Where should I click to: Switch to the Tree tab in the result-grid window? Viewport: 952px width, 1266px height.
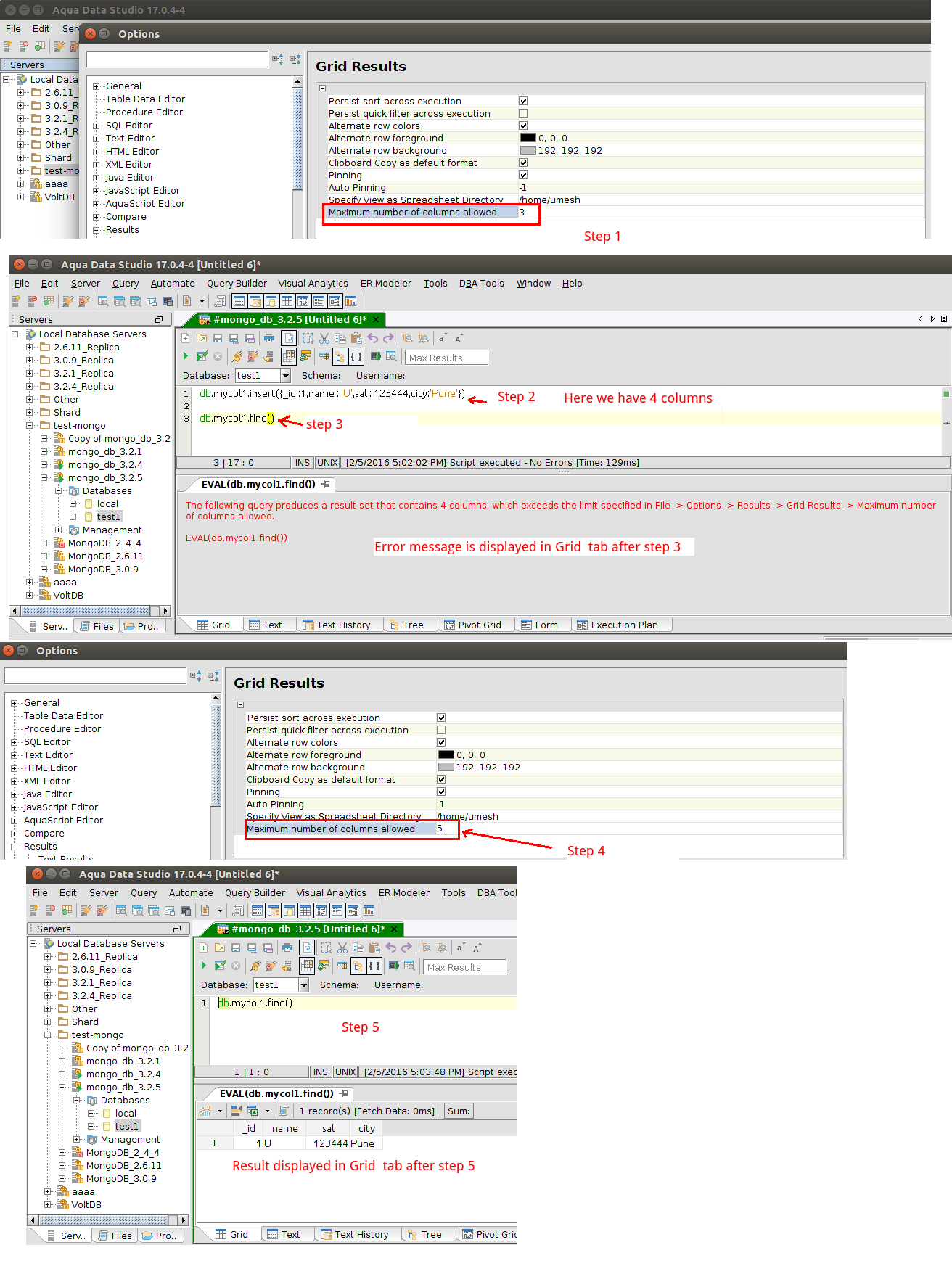tap(424, 1234)
